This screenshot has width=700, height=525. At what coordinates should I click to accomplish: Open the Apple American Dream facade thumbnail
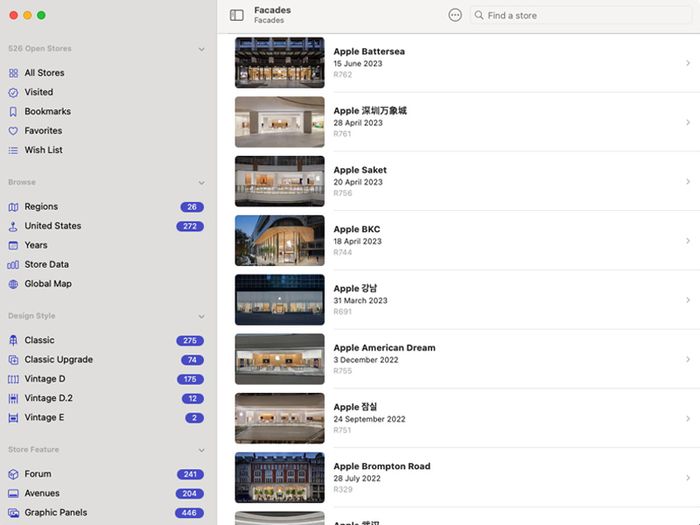click(279, 359)
